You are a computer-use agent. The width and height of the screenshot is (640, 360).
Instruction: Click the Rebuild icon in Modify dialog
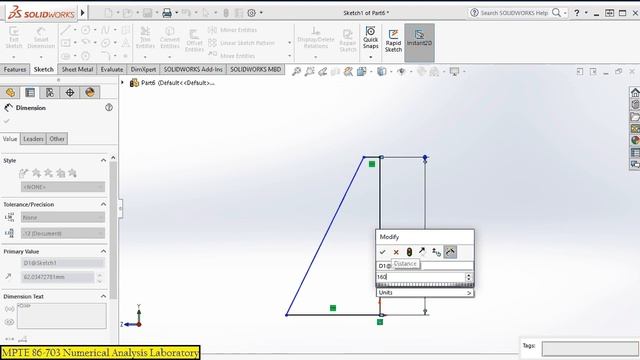point(409,252)
